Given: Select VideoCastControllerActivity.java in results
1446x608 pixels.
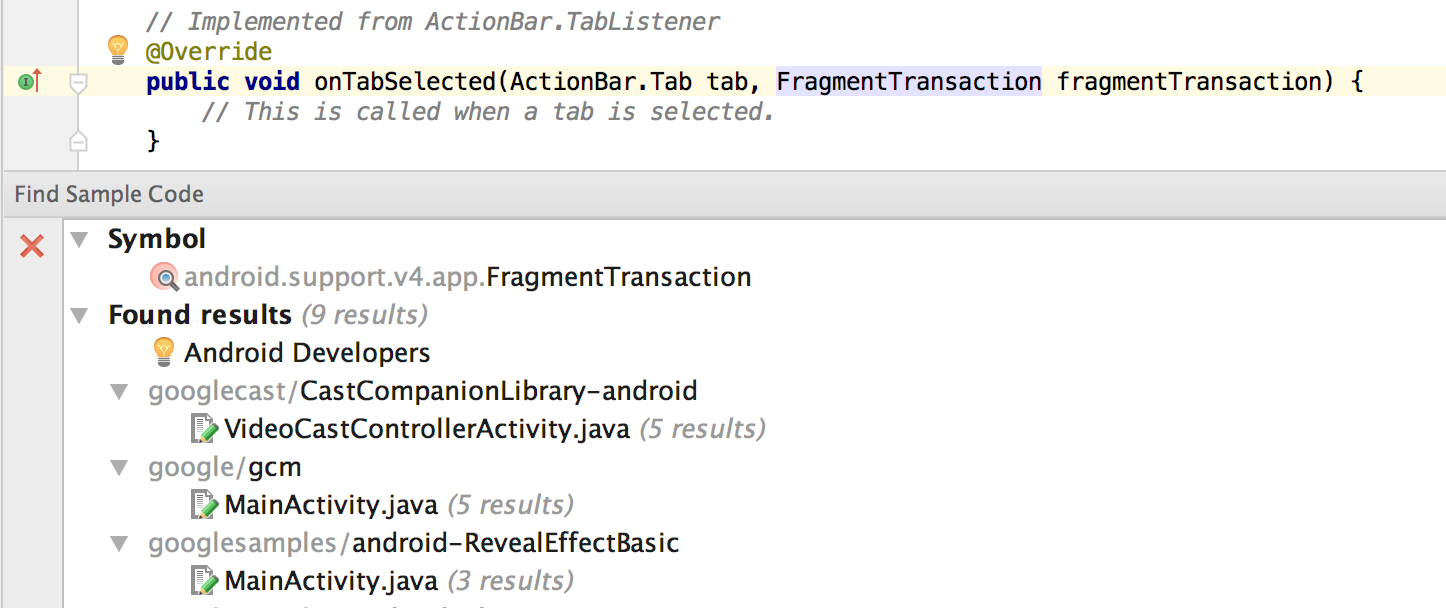Looking at the screenshot, I should click(x=427, y=429).
